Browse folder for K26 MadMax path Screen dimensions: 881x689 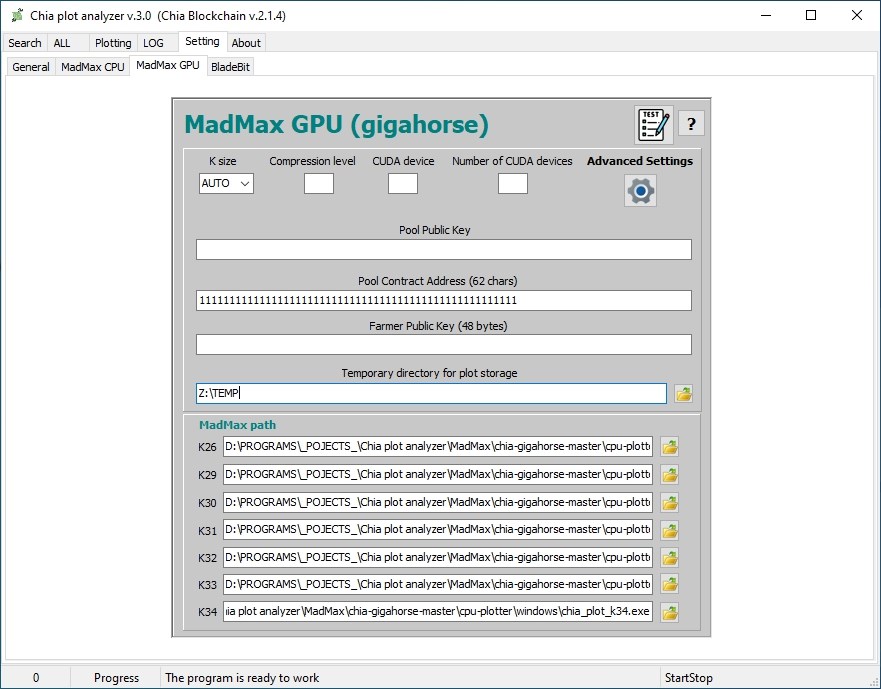tap(670, 447)
